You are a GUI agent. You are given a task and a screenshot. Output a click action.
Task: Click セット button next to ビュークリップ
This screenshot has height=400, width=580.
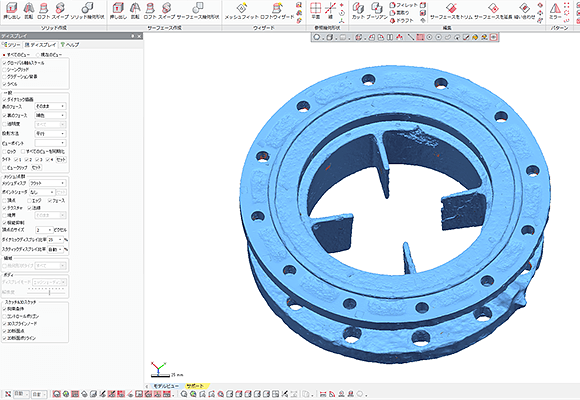tap(36, 168)
